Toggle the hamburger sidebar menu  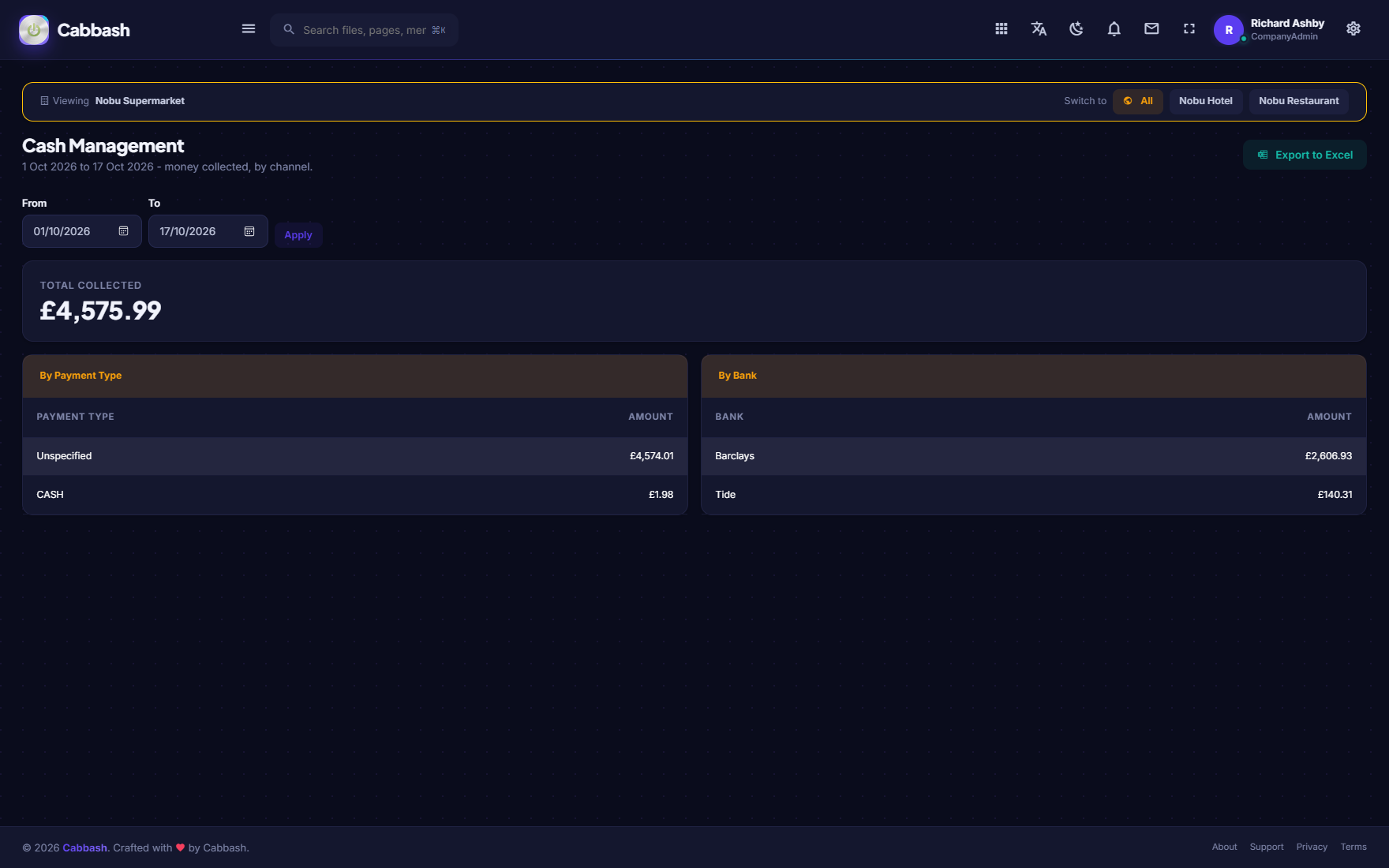click(249, 29)
